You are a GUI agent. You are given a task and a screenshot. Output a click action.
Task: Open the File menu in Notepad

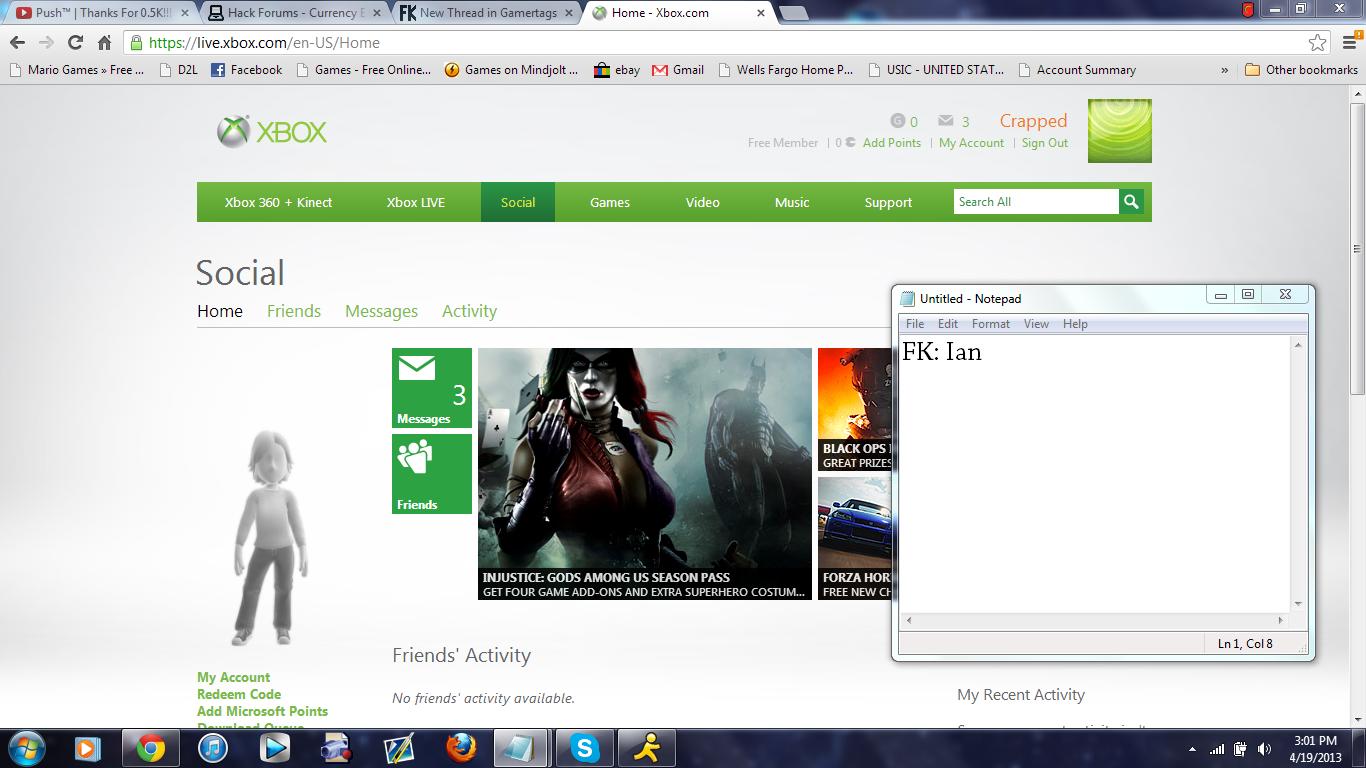[x=915, y=324]
